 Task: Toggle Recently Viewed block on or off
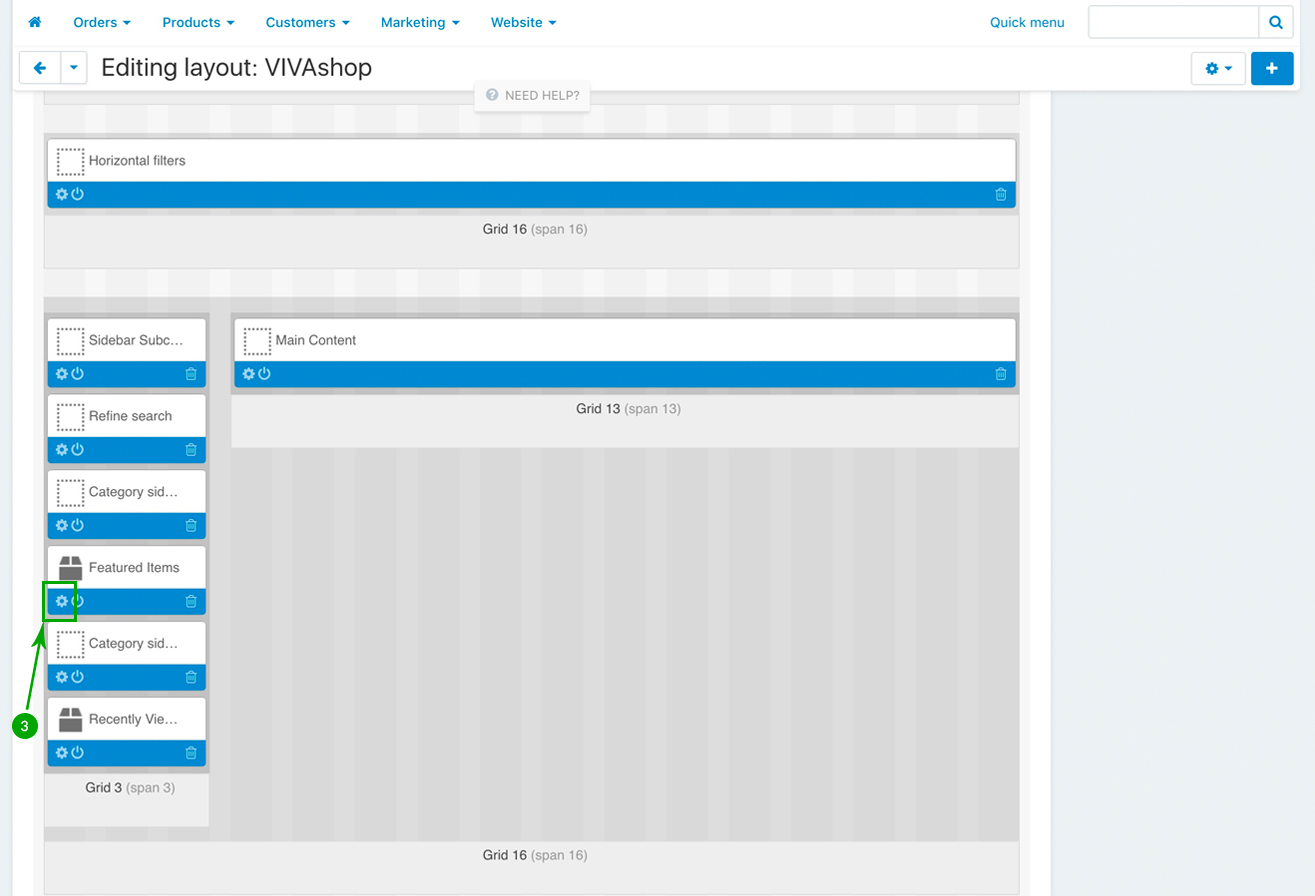78,753
